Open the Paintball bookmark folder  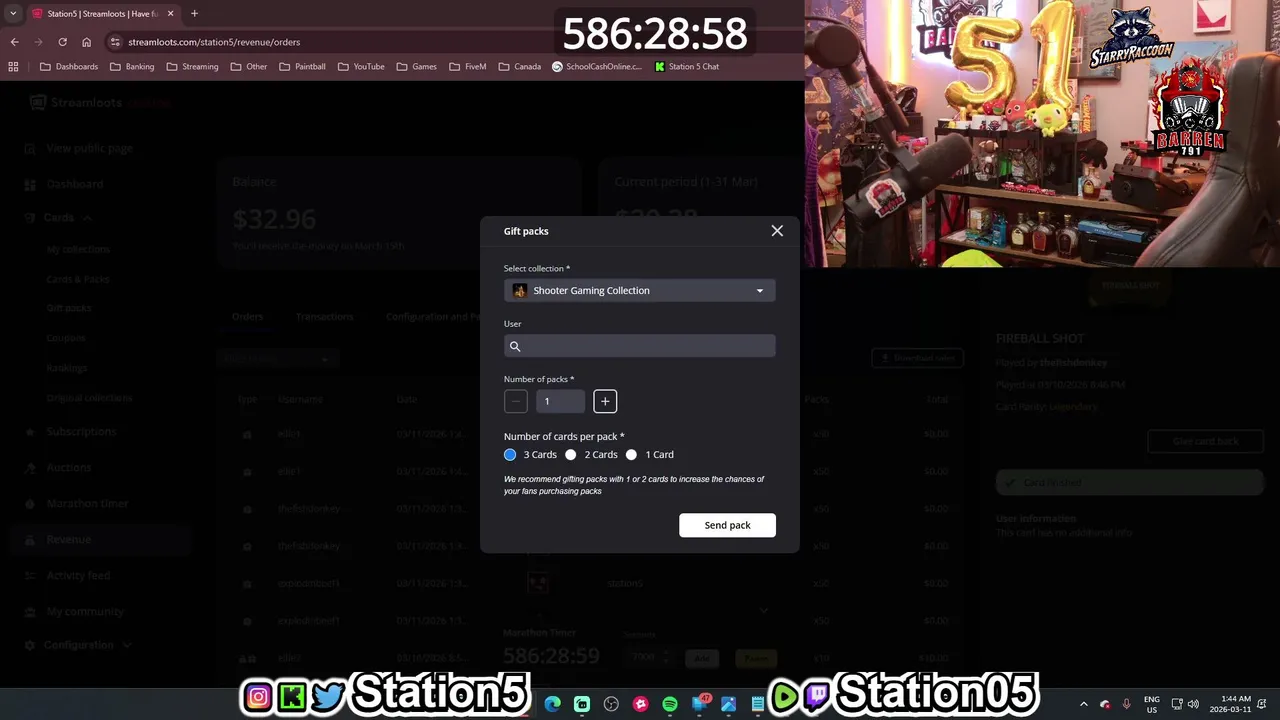(x=302, y=67)
